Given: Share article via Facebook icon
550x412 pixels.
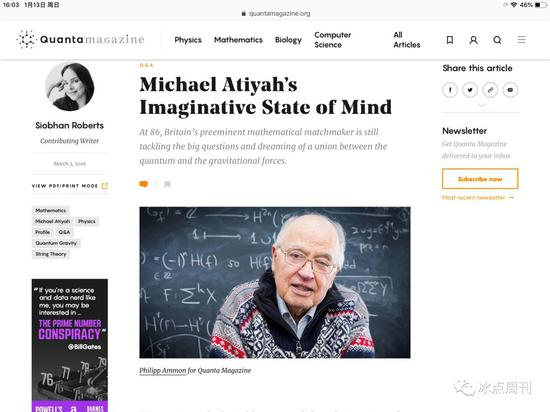Looking at the screenshot, I should pyautogui.click(x=450, y=90).
